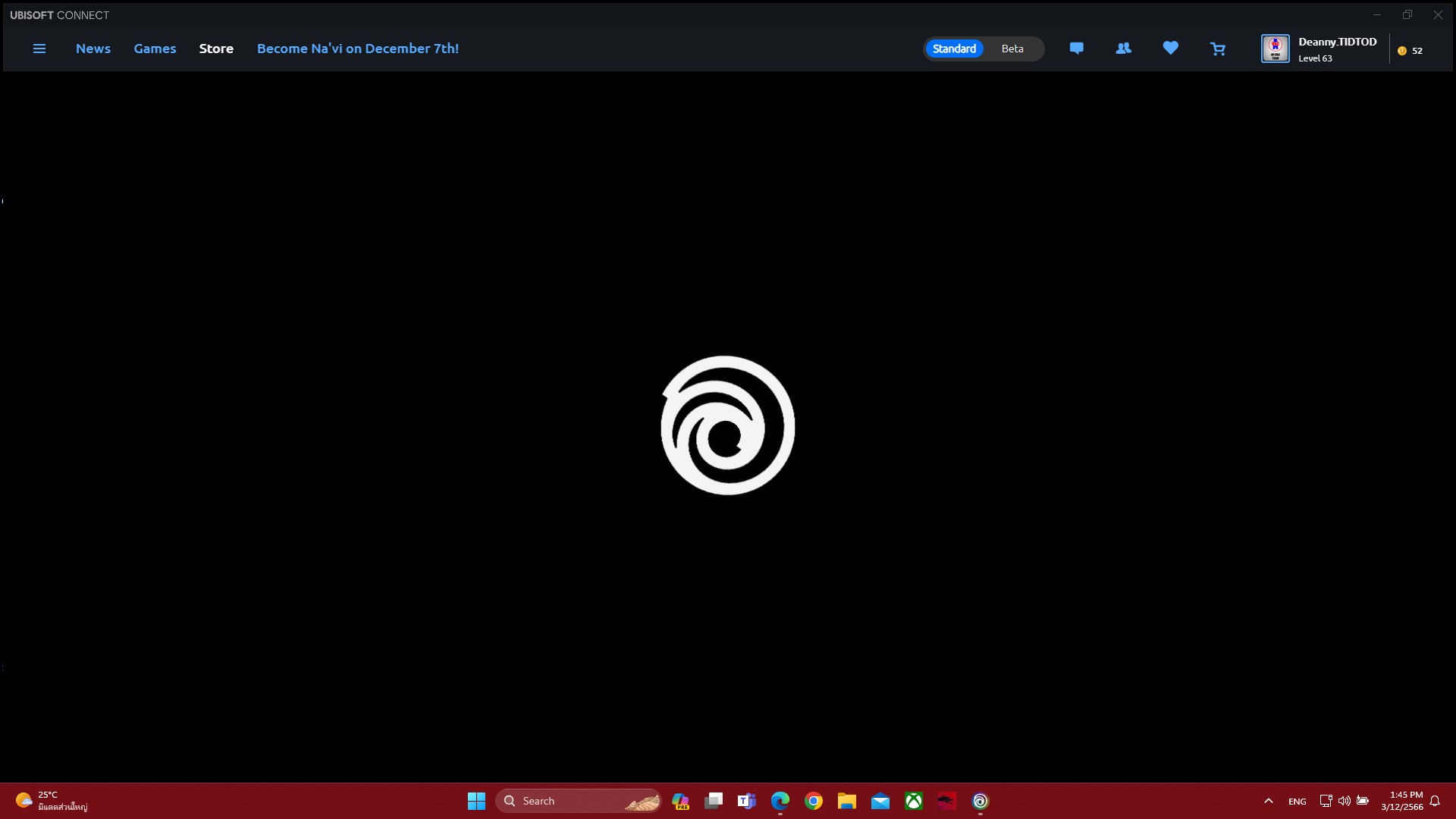The width and height of the screenshot is (1456, 819).
Task: Show hidden system tray icons
Action: coord(1268,801)
